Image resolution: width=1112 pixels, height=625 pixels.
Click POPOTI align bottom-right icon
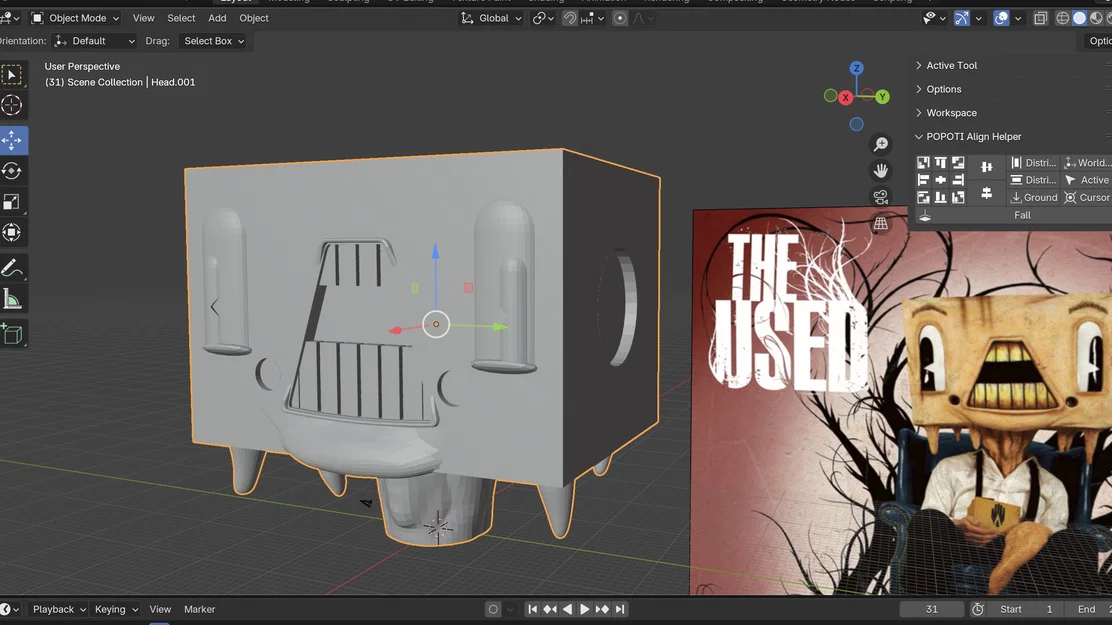pos(958,197)
